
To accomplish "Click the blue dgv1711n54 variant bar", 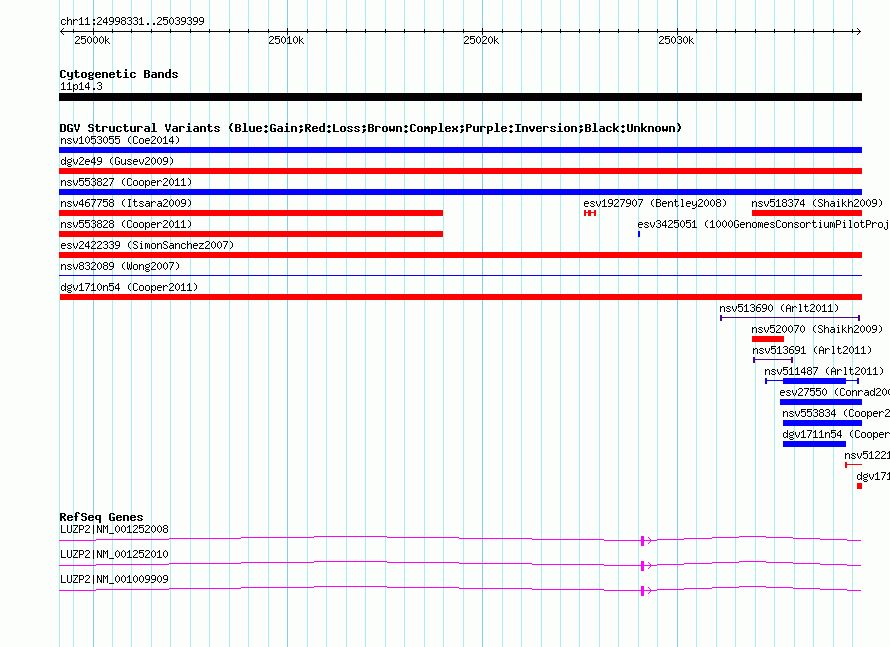I will click(x=813, y=444).
